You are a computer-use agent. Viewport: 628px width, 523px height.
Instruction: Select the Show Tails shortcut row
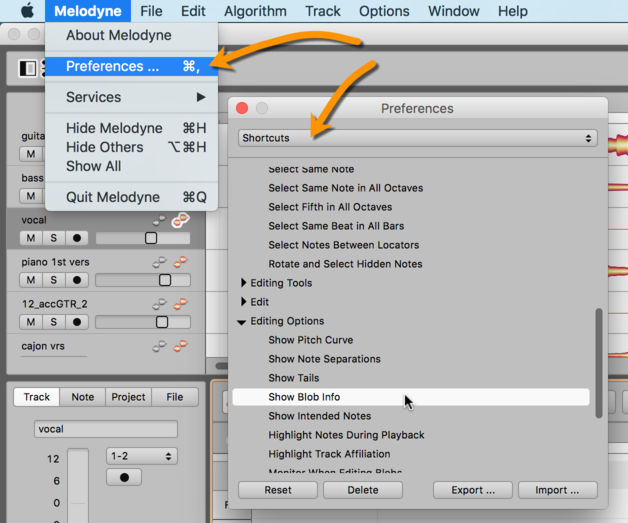(x=411, y=378)
